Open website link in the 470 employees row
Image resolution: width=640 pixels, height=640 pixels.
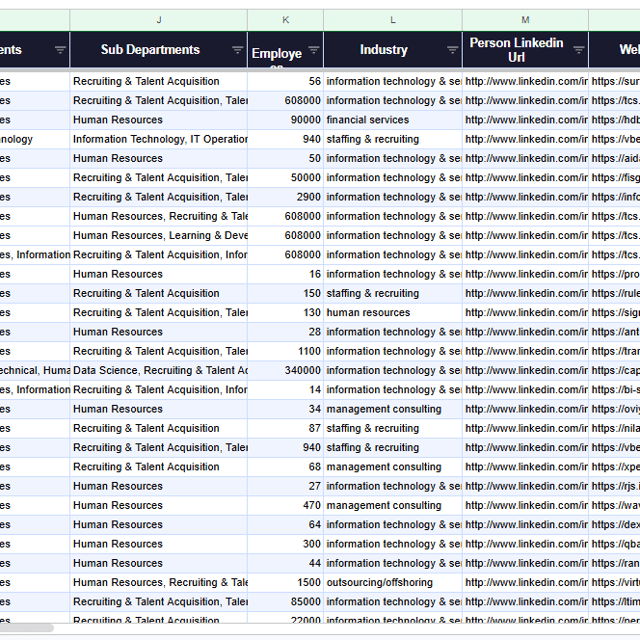(615, 505)
